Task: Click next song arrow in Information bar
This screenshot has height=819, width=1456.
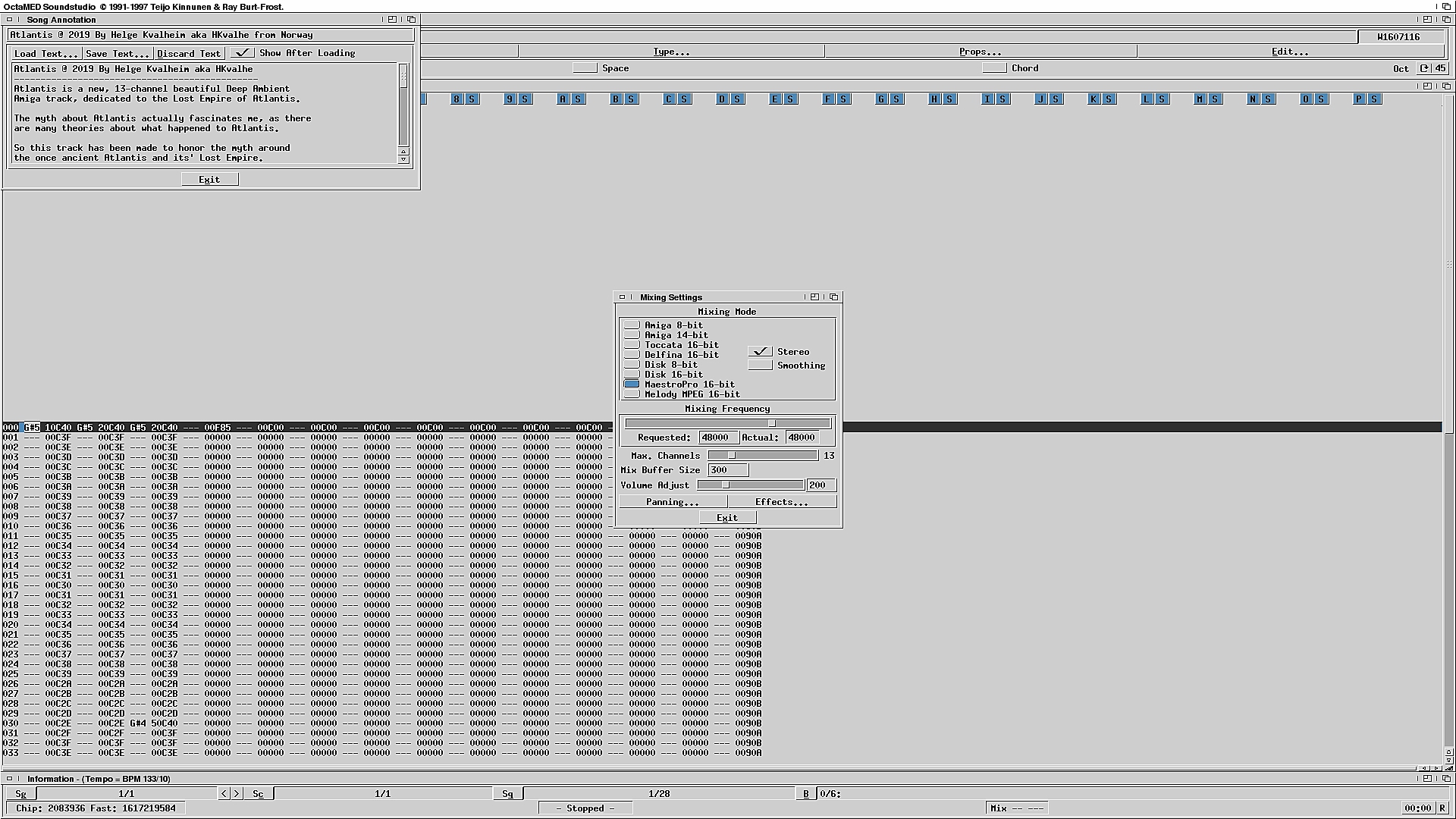Action: 237,793
